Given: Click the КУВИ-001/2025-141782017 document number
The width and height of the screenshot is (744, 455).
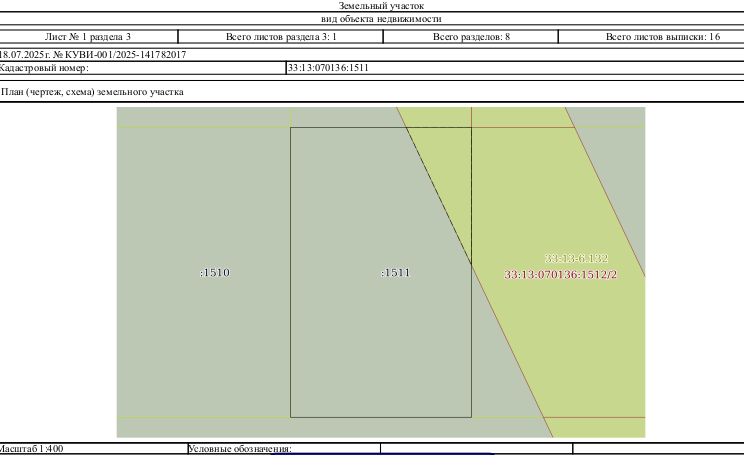Looking at the screenshot, I should tap(125, 55).
